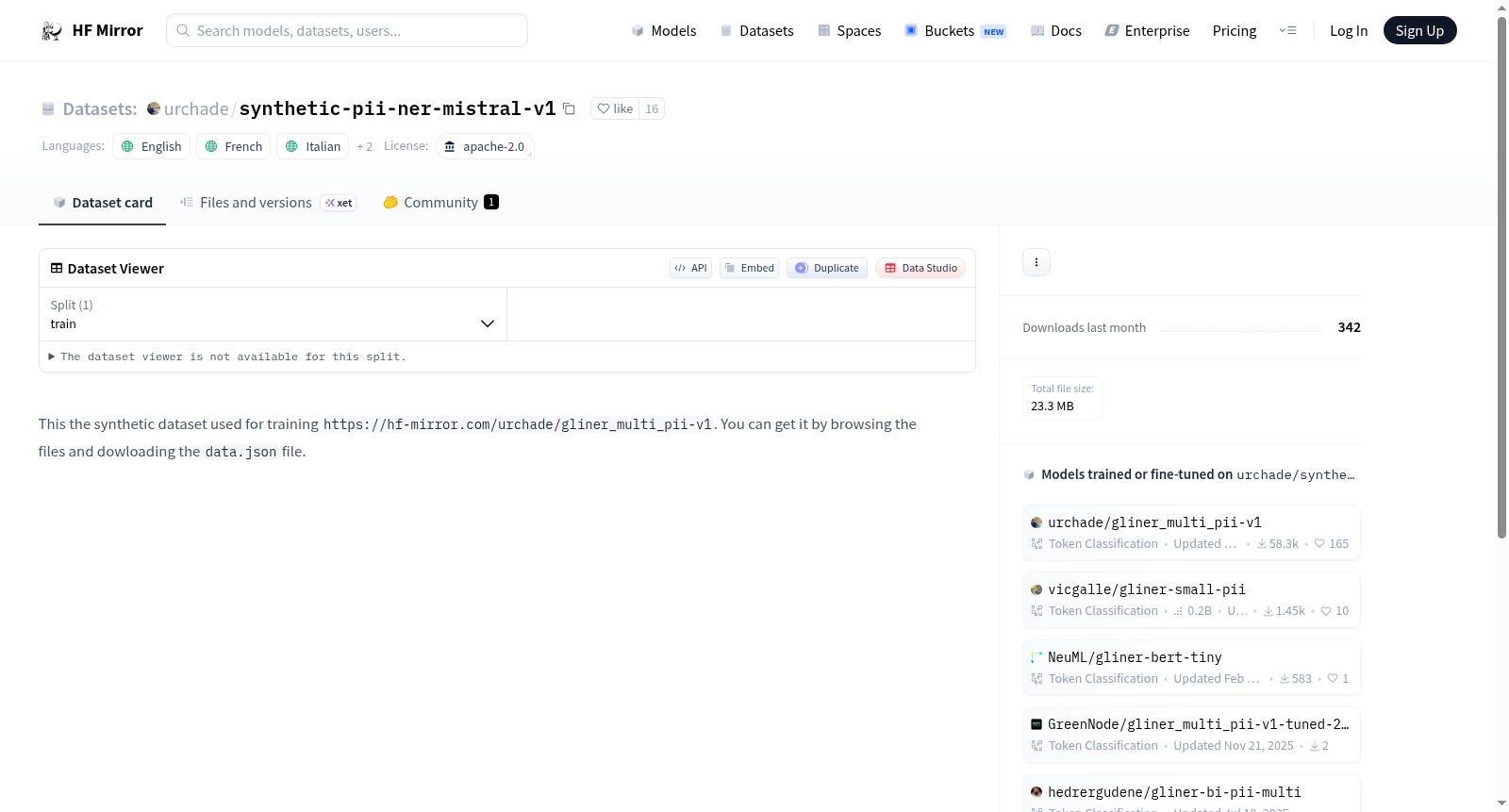1509x812 pixels.
Task: Click the Sign Up button
Action: pos(1419,31)
